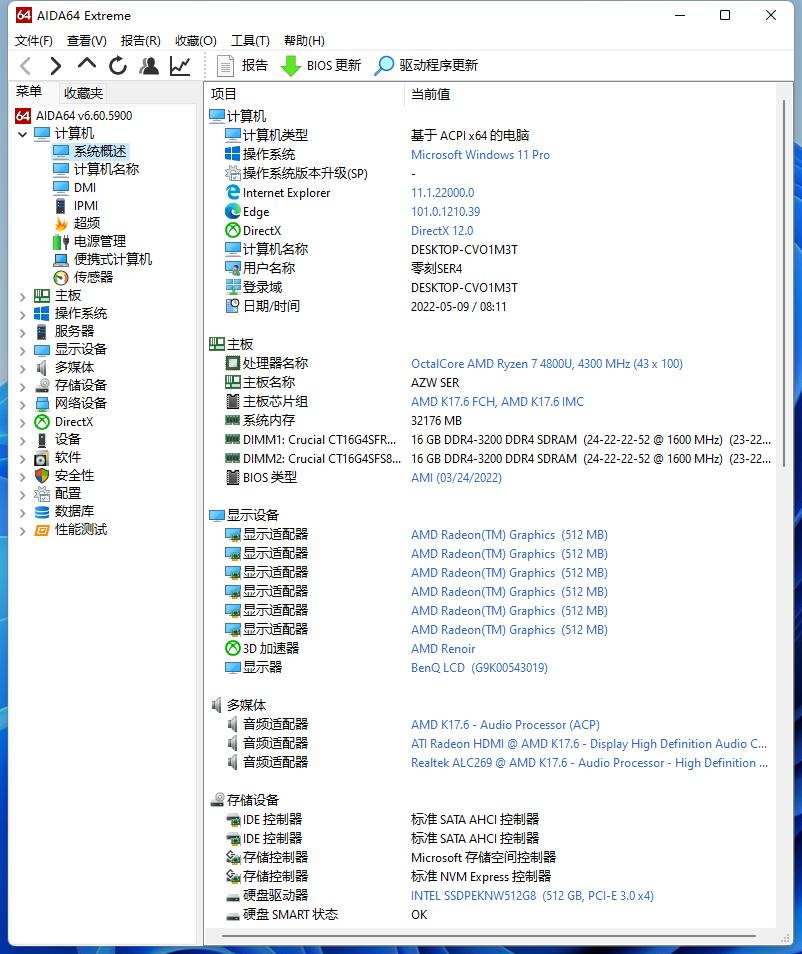
Task: Open the Realtek ALC269 audio adapter link
Action: tap(589, 763)
